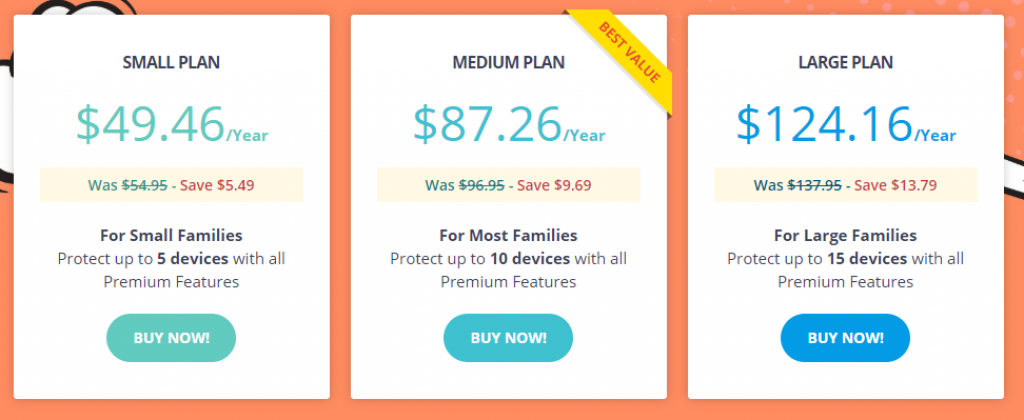Click the Save $9.69 discount banner
Screen dimensions: 1024x420
point(509,185)
